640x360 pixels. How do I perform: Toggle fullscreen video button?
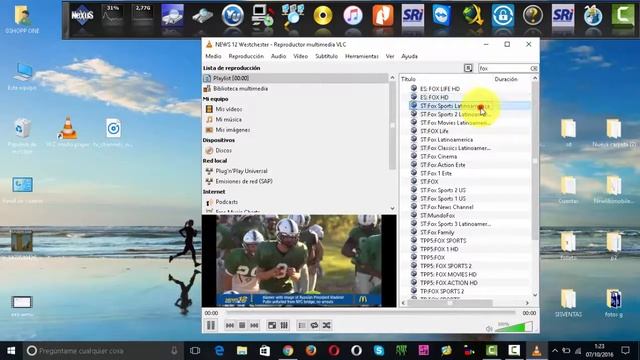pos(272,325)
